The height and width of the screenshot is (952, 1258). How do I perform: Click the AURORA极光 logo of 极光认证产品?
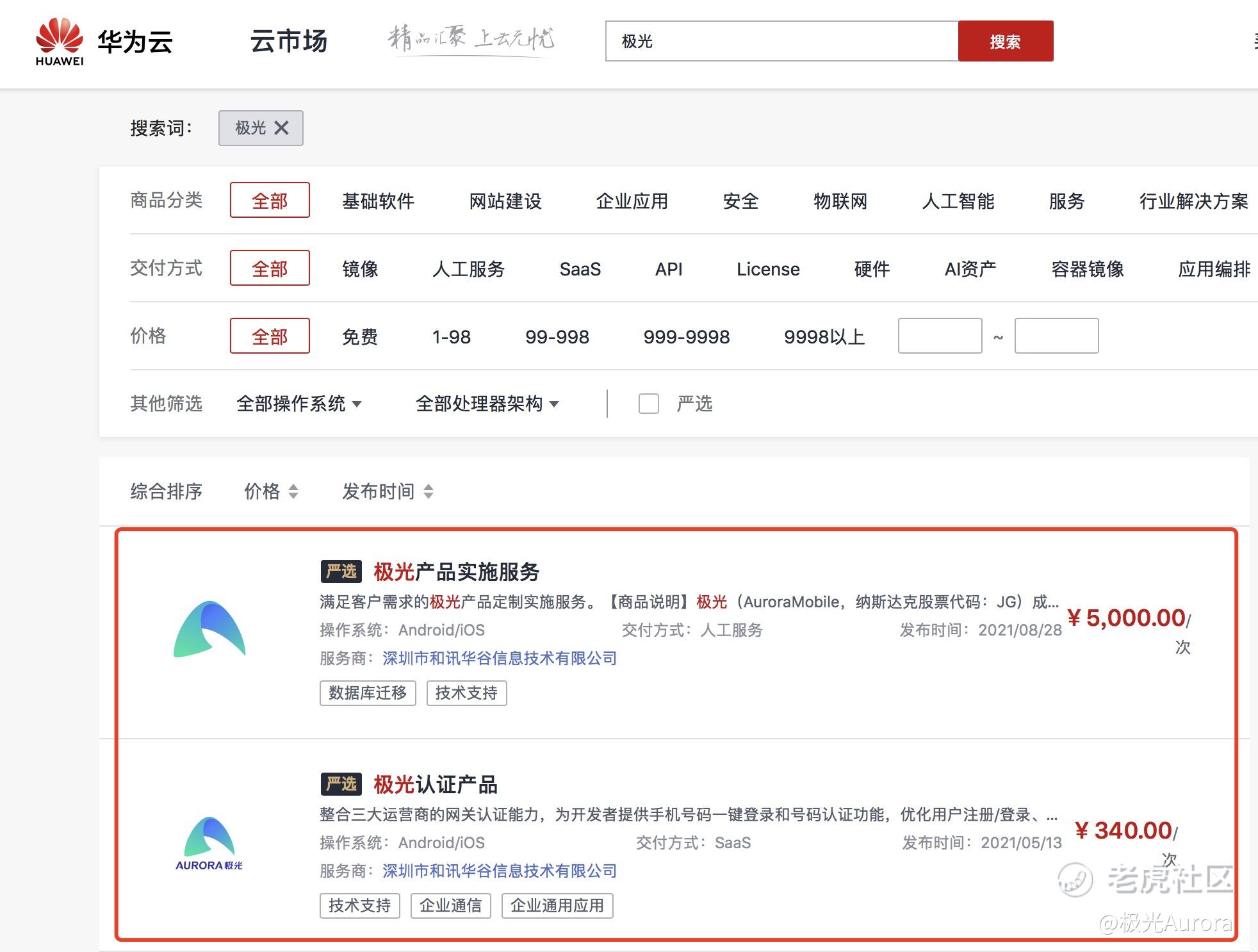(x=209, y=843)
